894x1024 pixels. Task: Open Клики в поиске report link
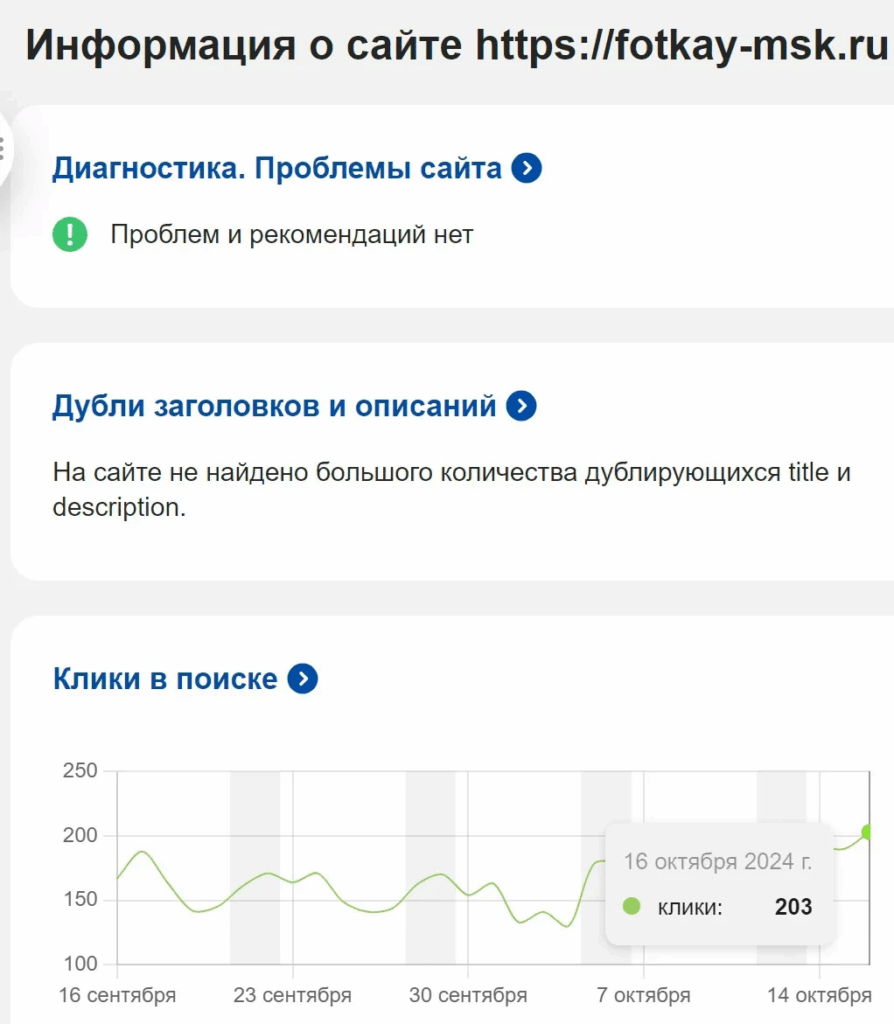(x=165, y=679)
